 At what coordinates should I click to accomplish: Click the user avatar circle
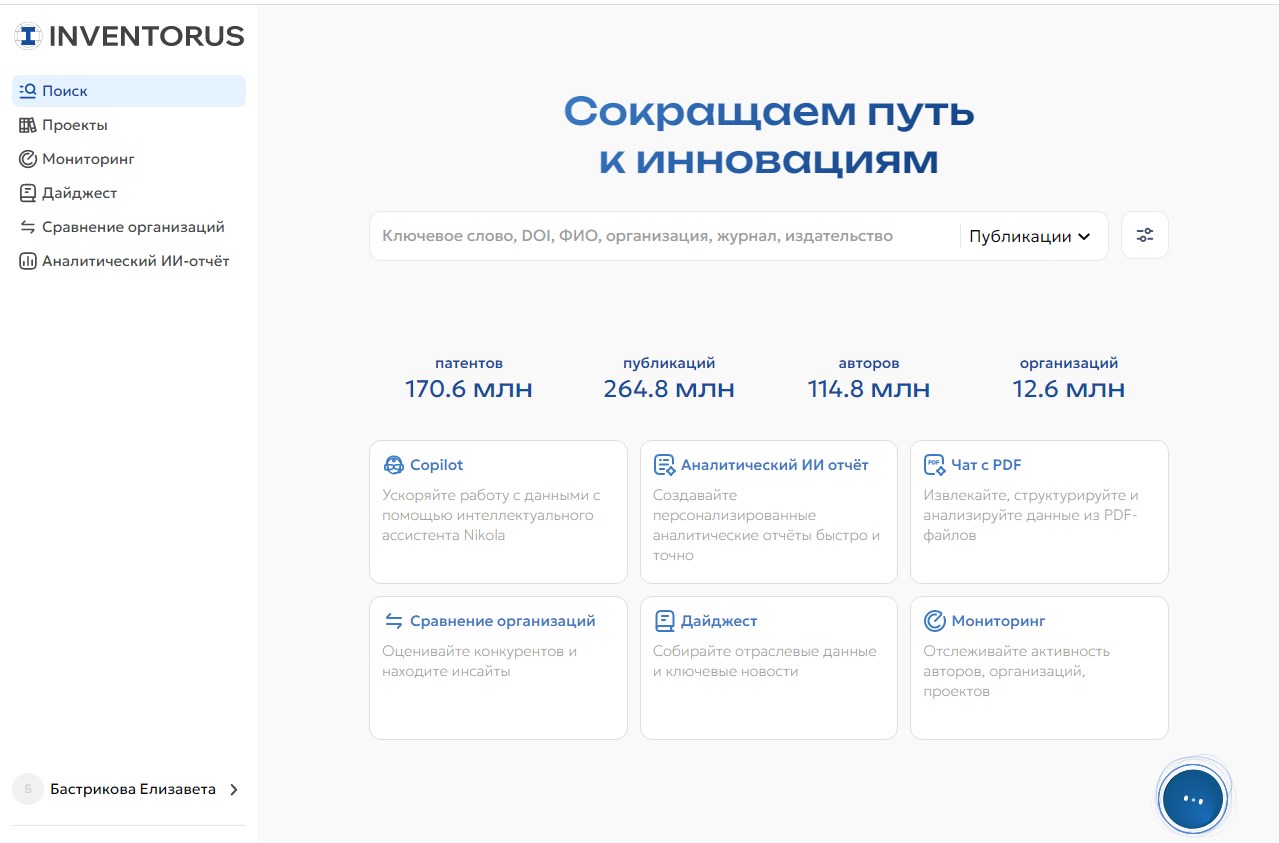[x=27, y=789]
